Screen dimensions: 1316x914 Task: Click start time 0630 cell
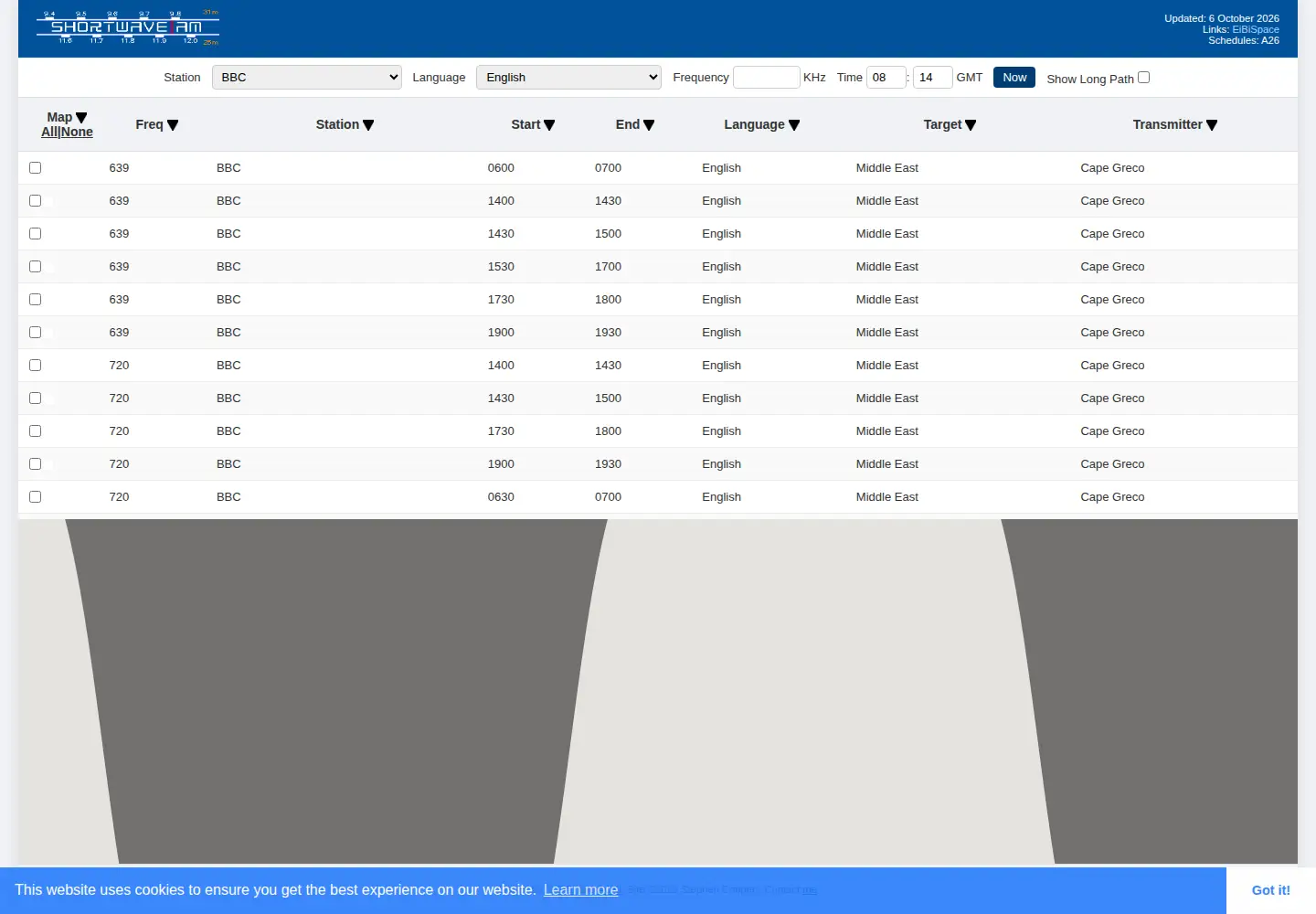[501, 497]
